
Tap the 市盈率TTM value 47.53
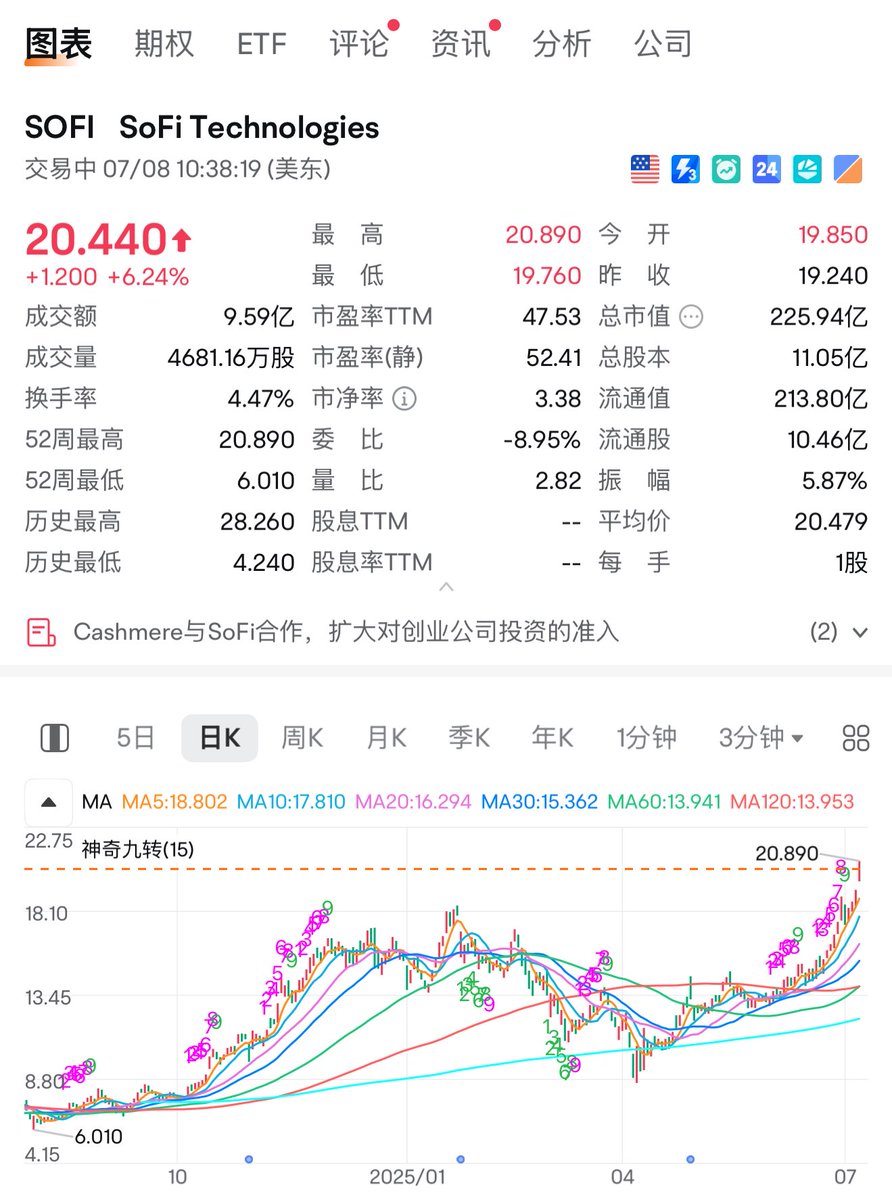click(552, 317)
